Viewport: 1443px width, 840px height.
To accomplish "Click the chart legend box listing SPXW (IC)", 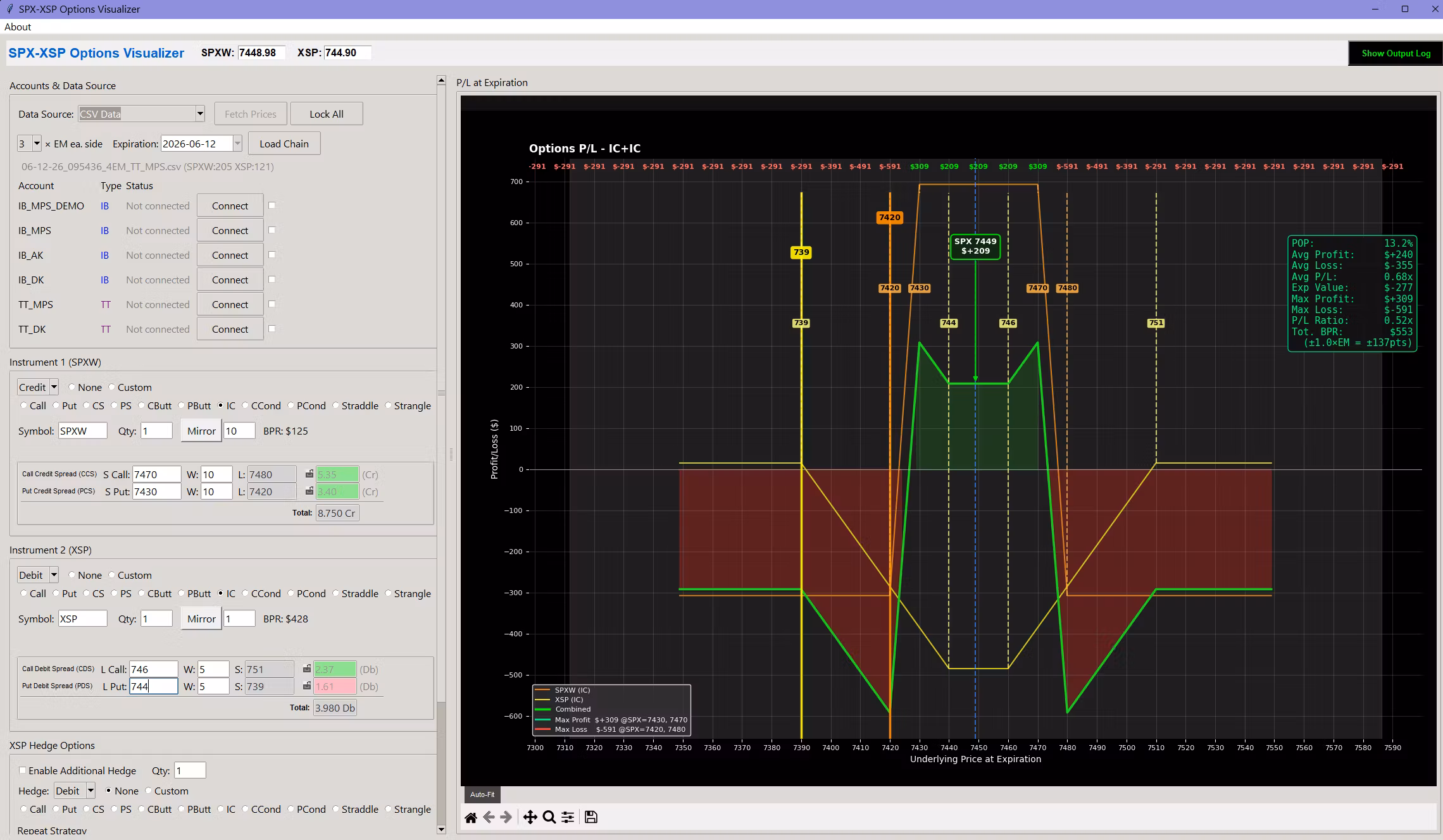I will click(x=611, y=710).
